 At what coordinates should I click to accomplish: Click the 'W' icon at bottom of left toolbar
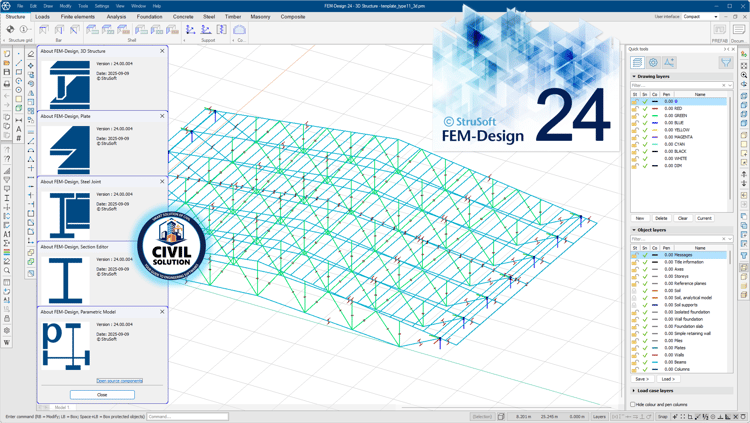(x=7, y=343)
